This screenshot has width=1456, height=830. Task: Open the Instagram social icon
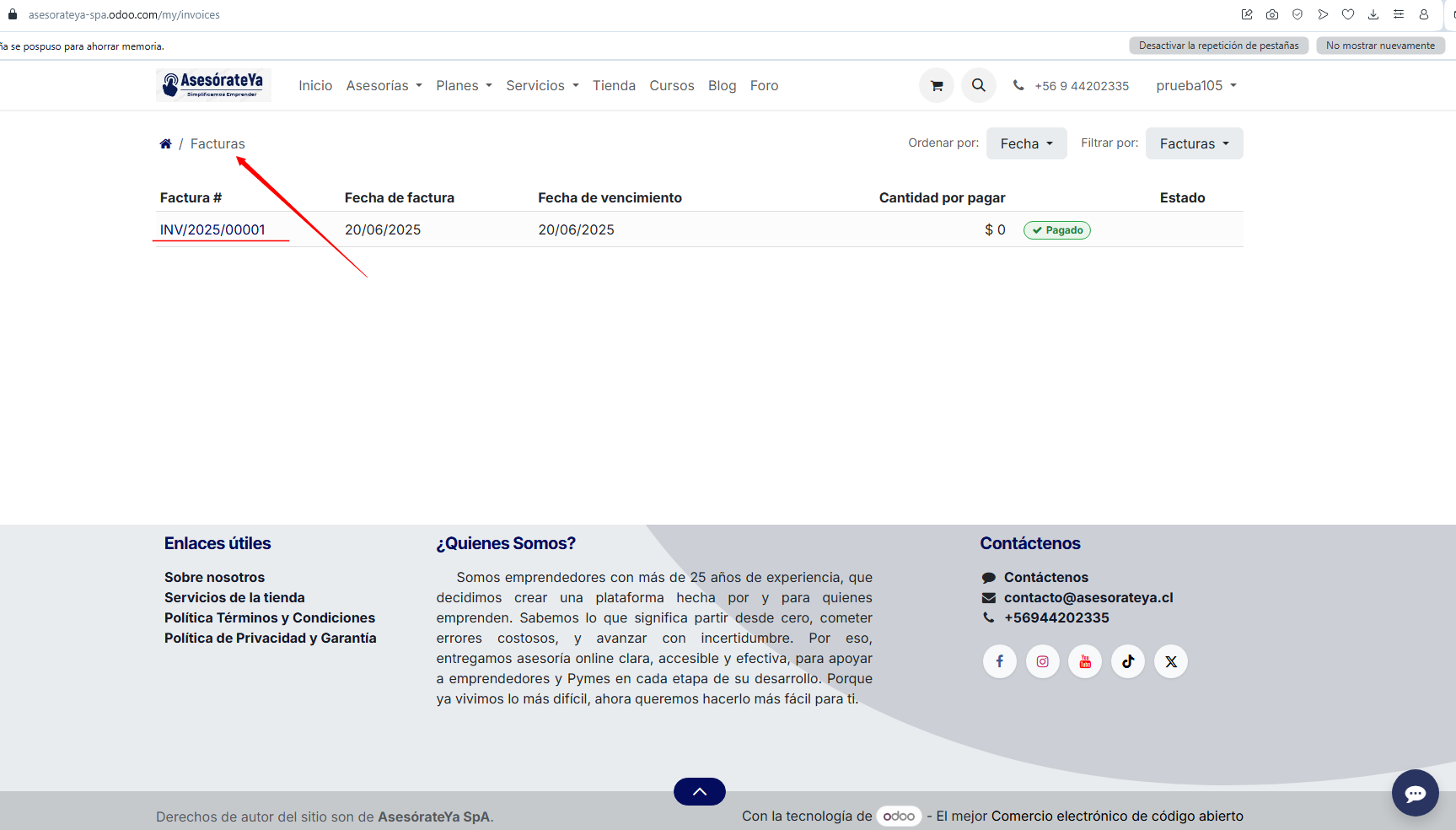(1042, 661)
